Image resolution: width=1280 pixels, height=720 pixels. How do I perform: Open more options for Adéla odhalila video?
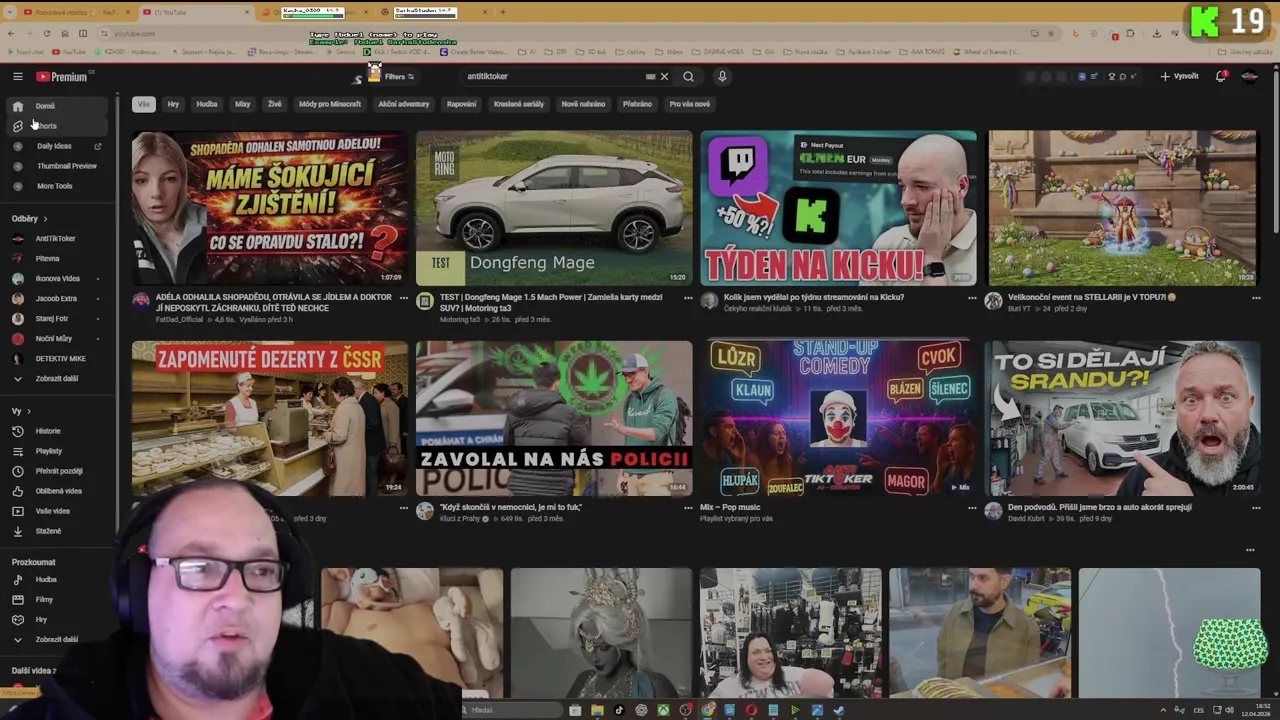(x=404, y=298)
